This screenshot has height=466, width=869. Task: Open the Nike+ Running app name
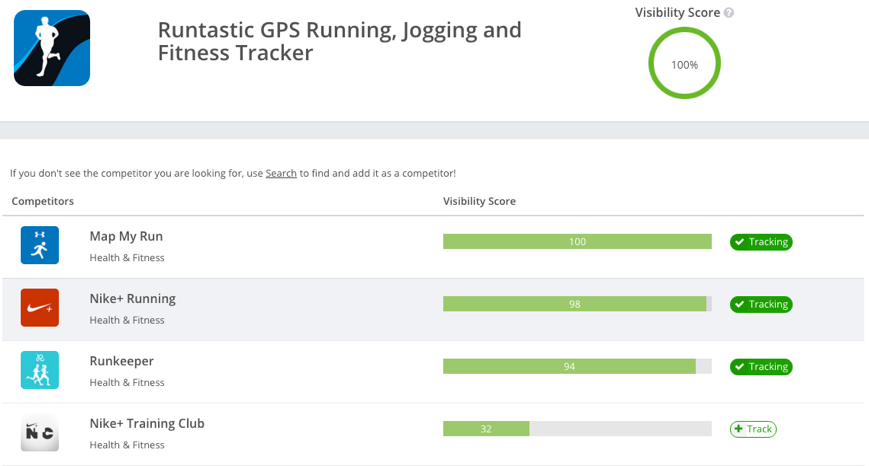click(x=132, y=299)
